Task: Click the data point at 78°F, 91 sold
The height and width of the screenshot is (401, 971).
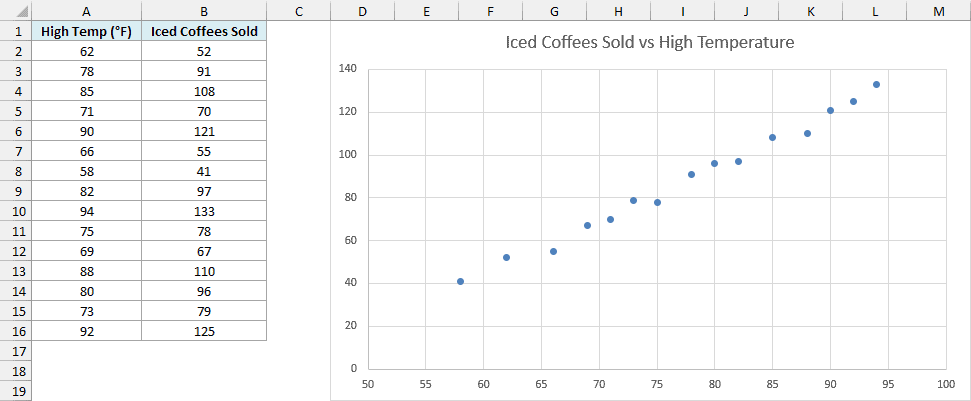Action: (x=692, y=175)
